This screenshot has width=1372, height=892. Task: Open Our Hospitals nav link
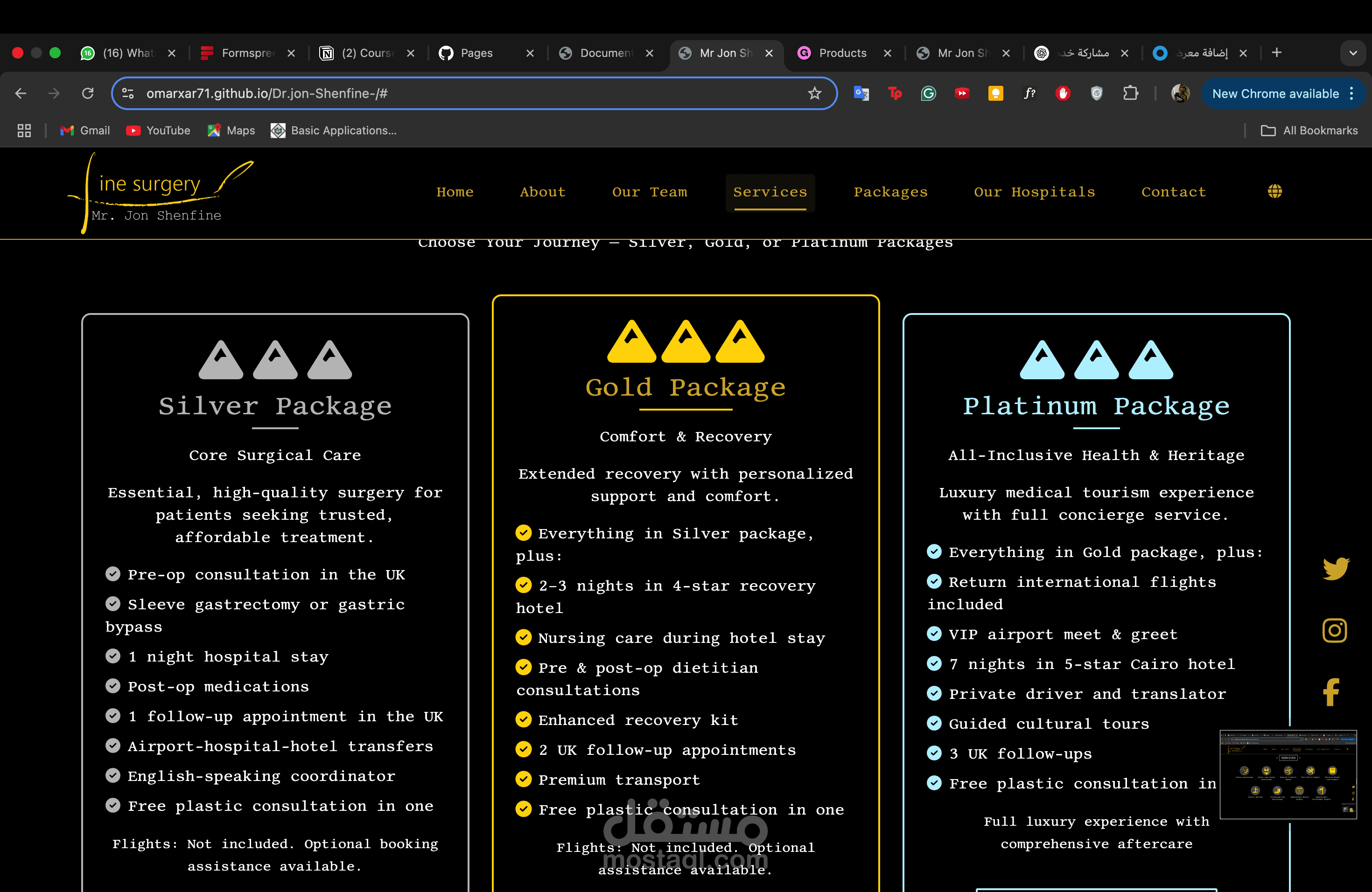[x=1034, y=192]
